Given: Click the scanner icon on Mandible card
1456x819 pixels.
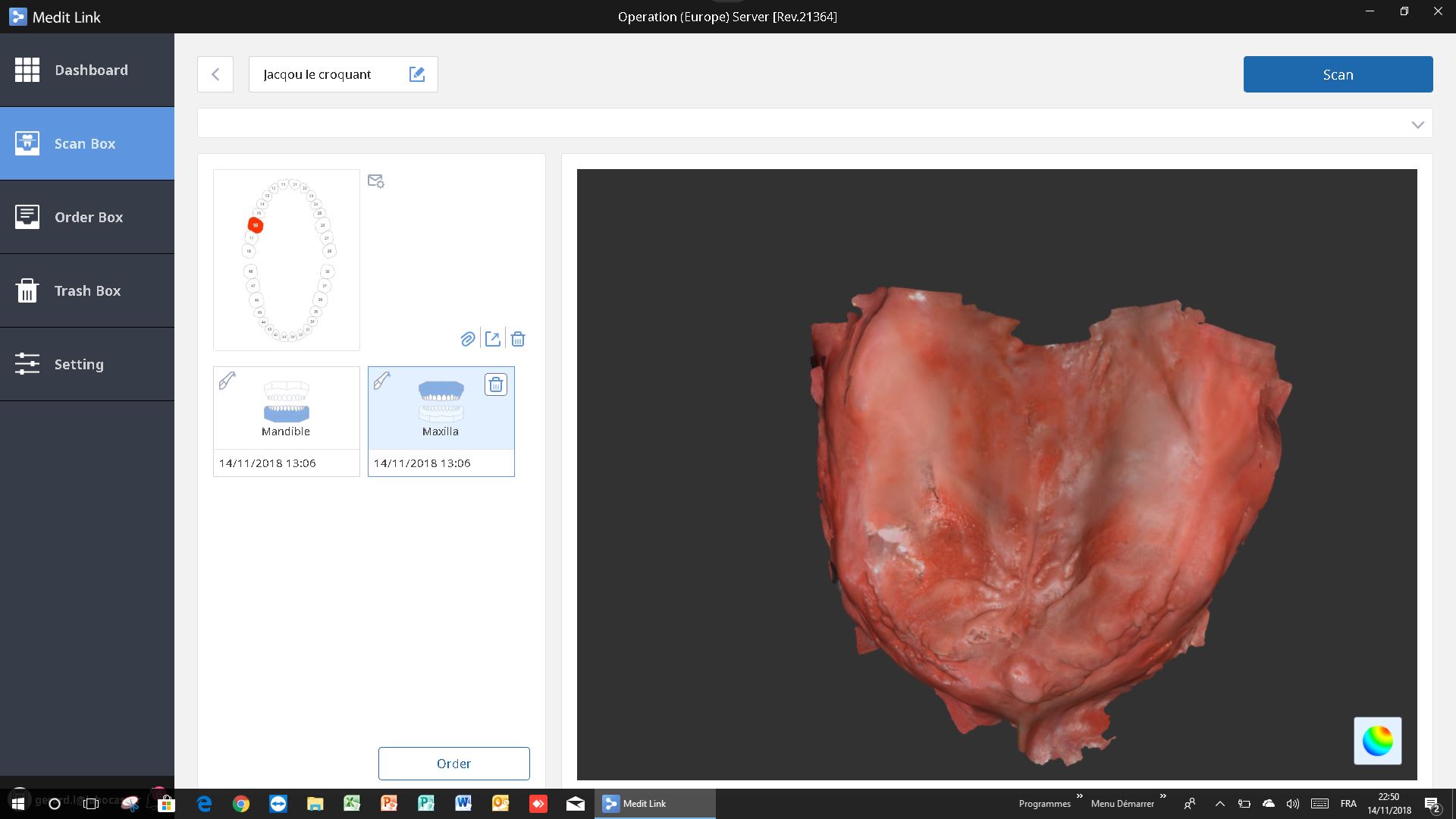Looking at the screenshot, I should (227, 380).
